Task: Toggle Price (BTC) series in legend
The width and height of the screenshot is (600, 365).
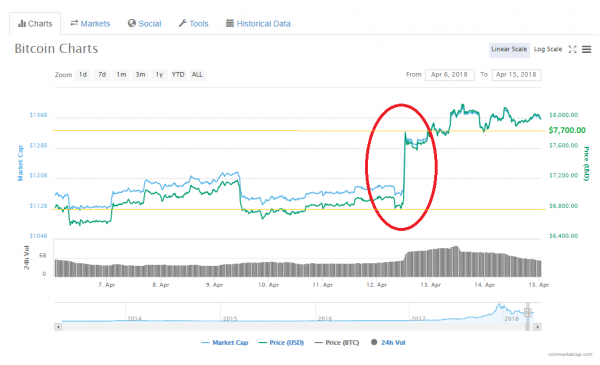Action: (337, 342)
